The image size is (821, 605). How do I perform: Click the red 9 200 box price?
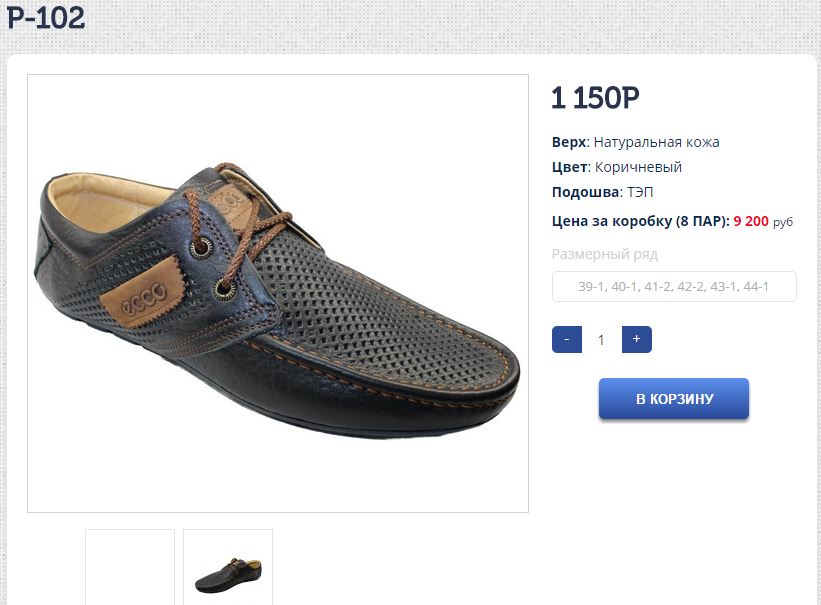(x=750, y=221)
